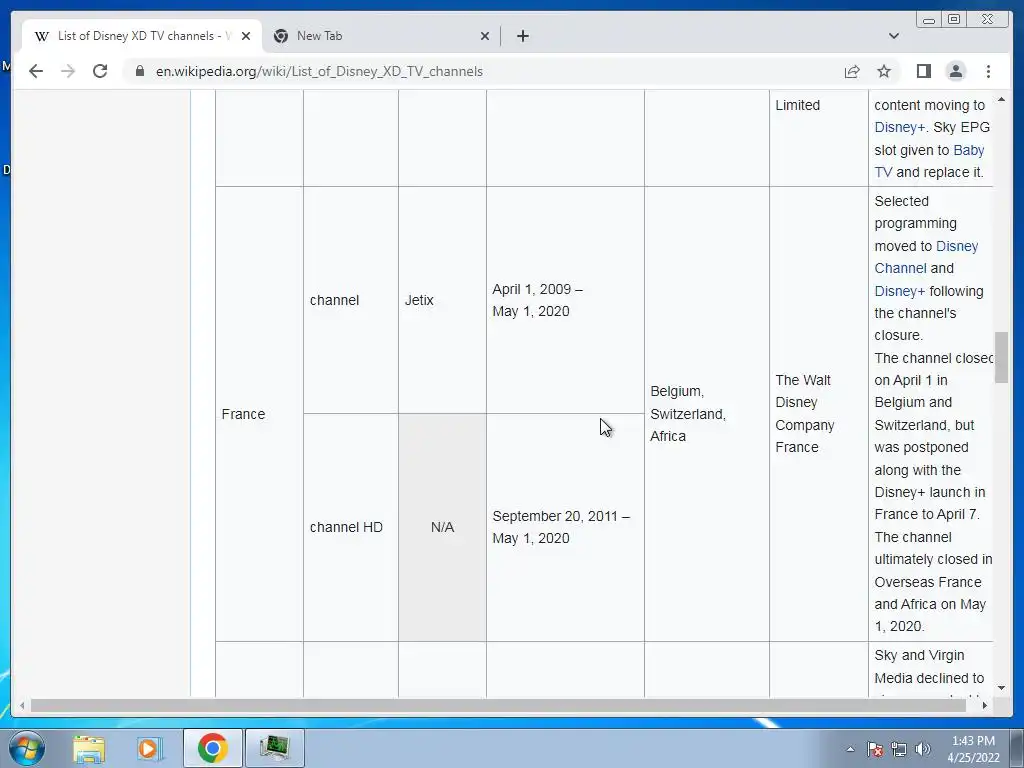Screen dimensions: 1024x768
Task: Go back to previous page
Action: pos(36,71)
